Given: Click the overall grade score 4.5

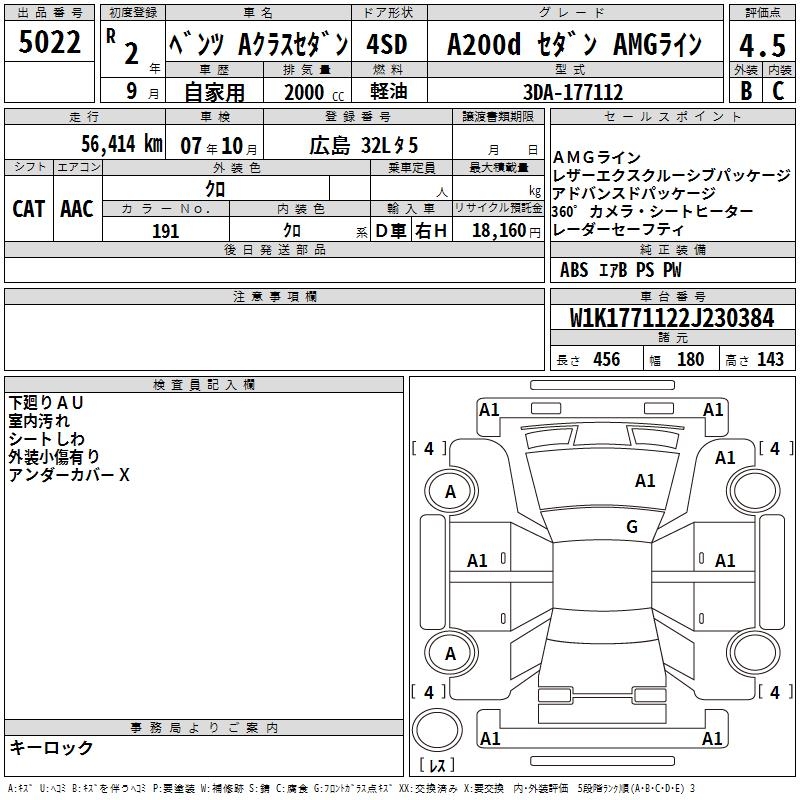Looking at the screenshot, I should pos(761,44).
